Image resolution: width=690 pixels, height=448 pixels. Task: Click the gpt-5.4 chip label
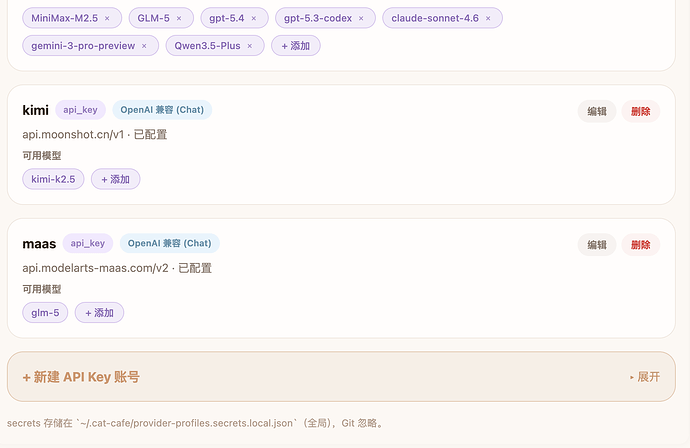227,18
